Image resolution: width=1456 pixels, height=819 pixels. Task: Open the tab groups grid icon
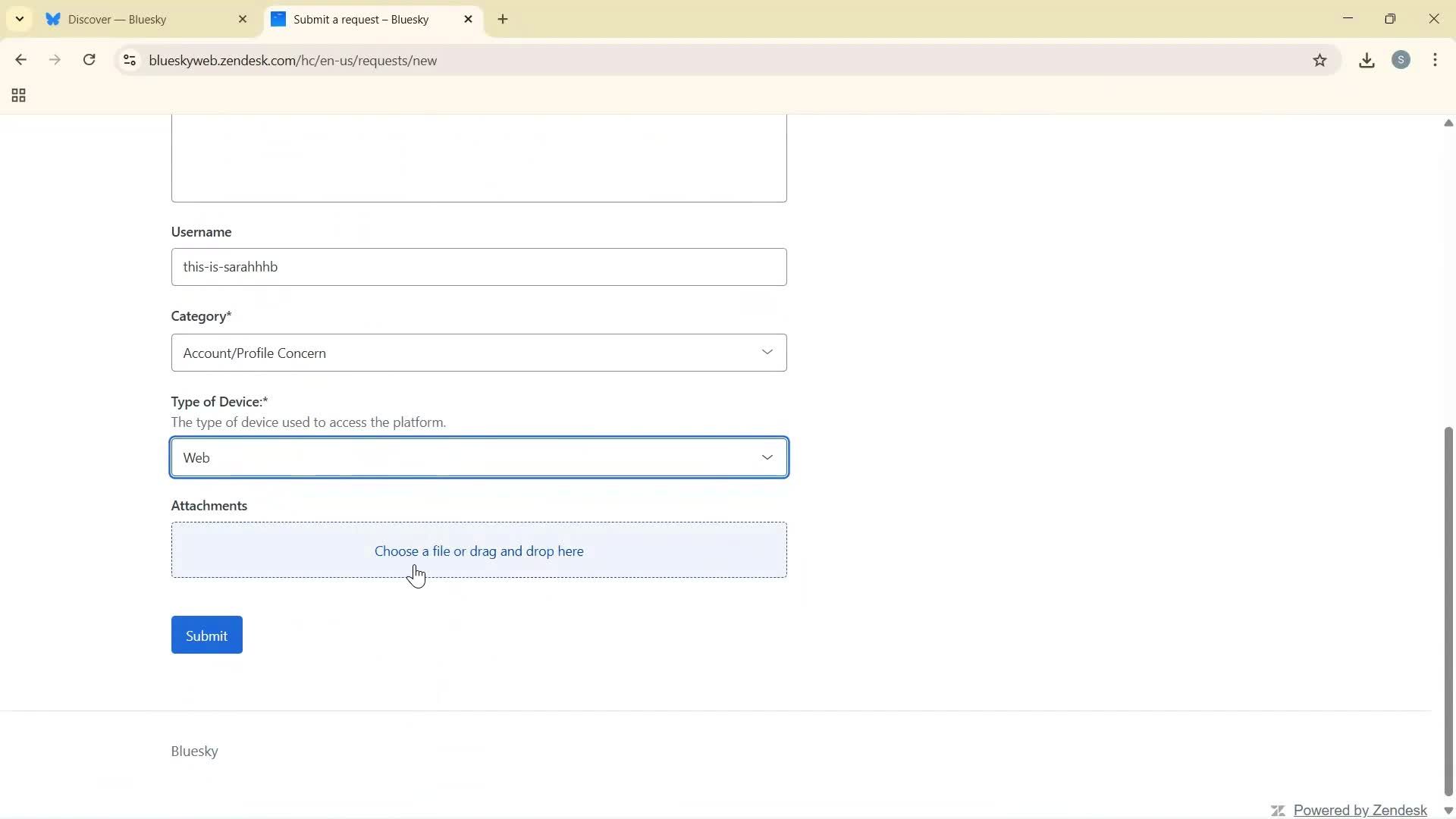click(x=17, y=96)
